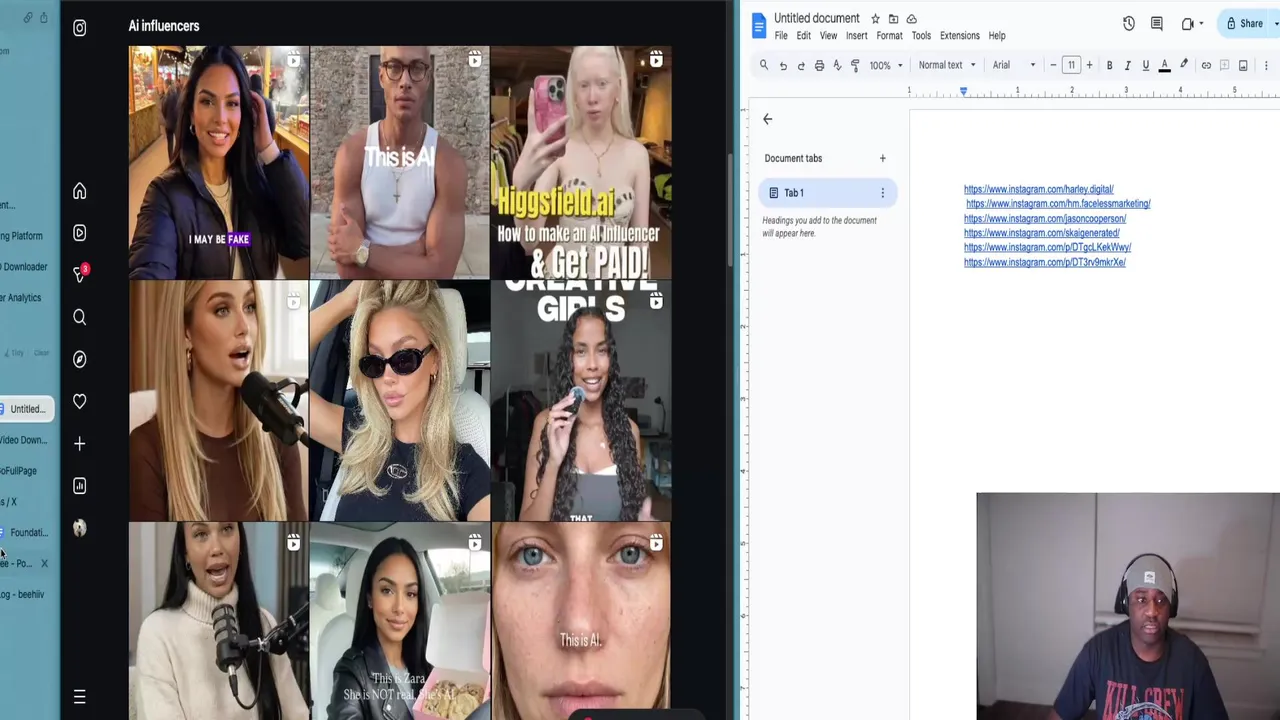Open text color picker in Docs
Image resolution: width=1280 pixels, height=720 pixels.
[1164, 65]
